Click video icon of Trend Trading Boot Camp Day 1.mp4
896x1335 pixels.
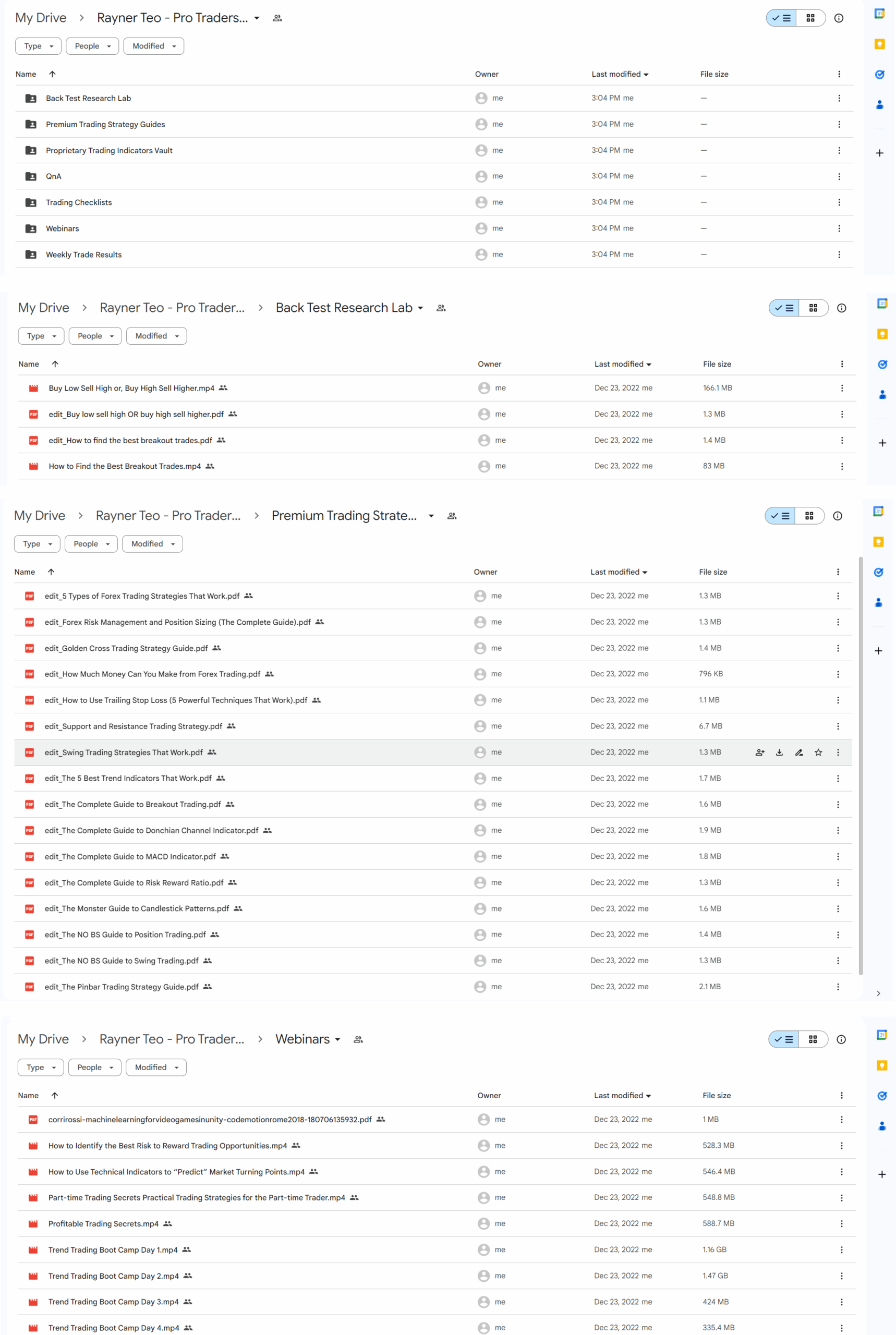coord(33,1250)
